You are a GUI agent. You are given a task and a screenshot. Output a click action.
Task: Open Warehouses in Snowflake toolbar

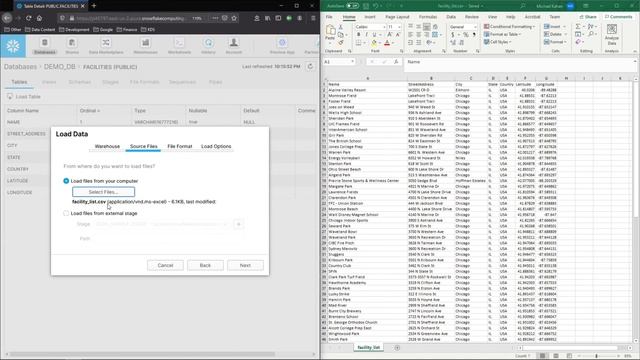145,46
